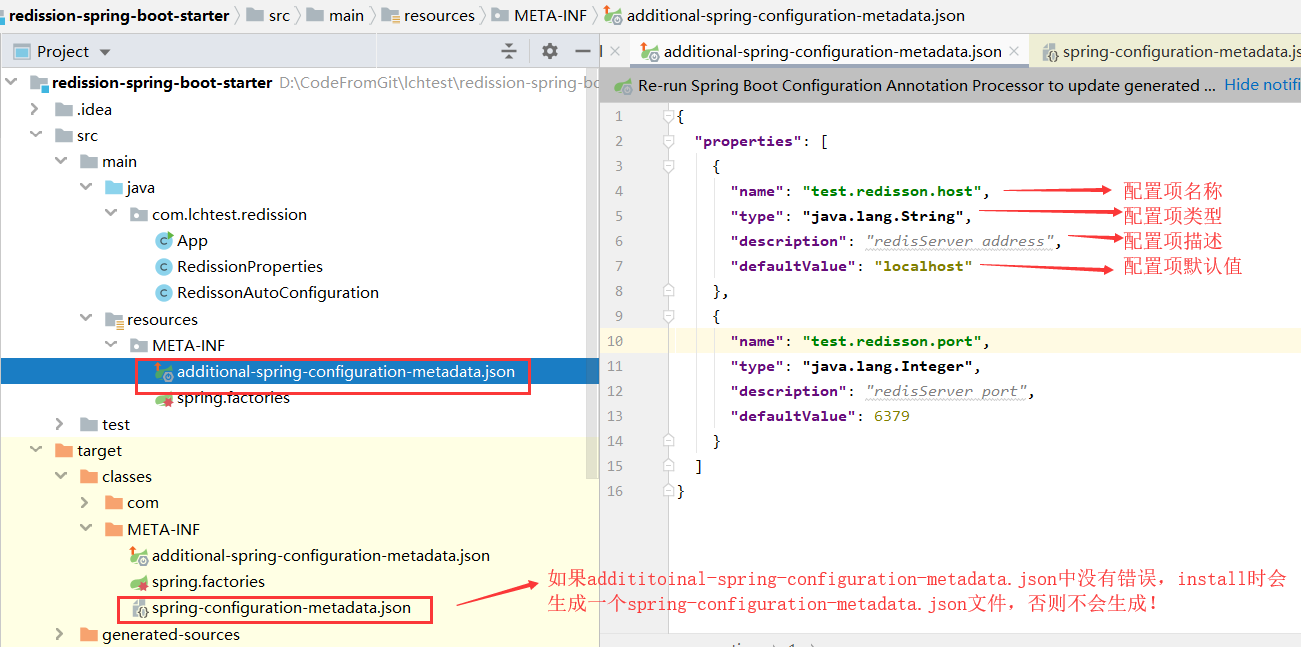Click "redisServer port" description text
This screenshot has width=1301, height=647.
tap(946, 391)
